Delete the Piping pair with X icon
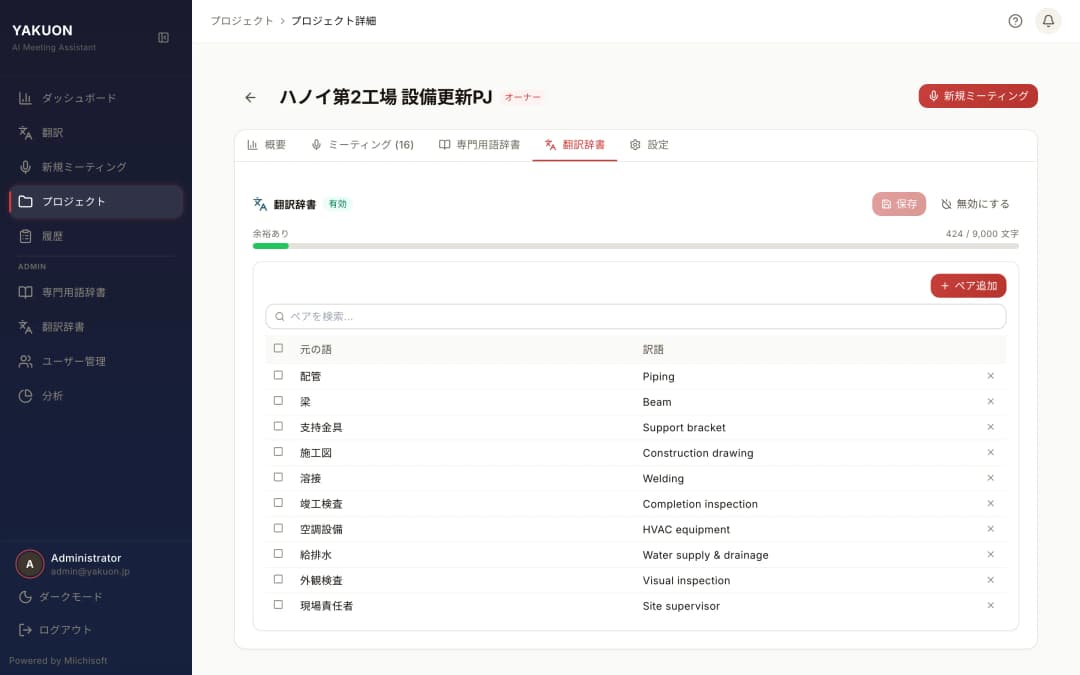 (990, 376)
